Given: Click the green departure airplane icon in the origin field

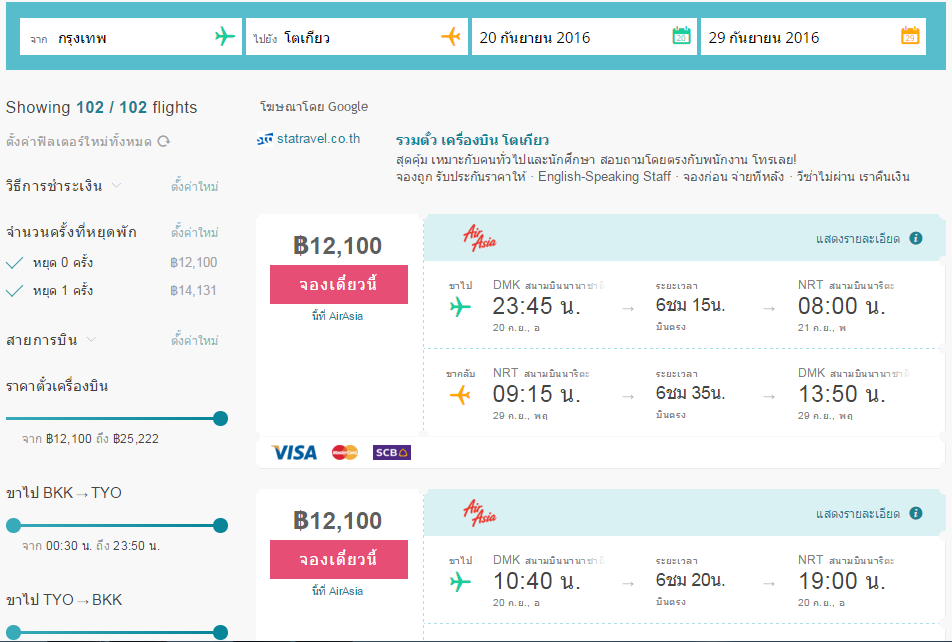Looking at the screenshot, I should pyautogui.click(x=225, y=36).
